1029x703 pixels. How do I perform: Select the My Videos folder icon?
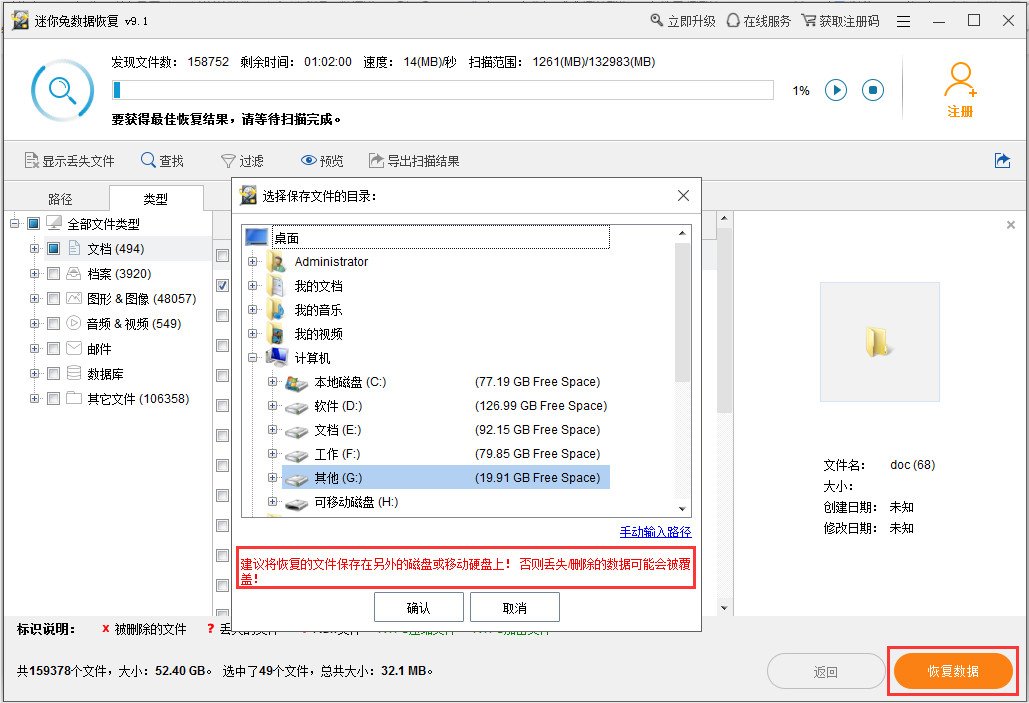tap(276, 334)
